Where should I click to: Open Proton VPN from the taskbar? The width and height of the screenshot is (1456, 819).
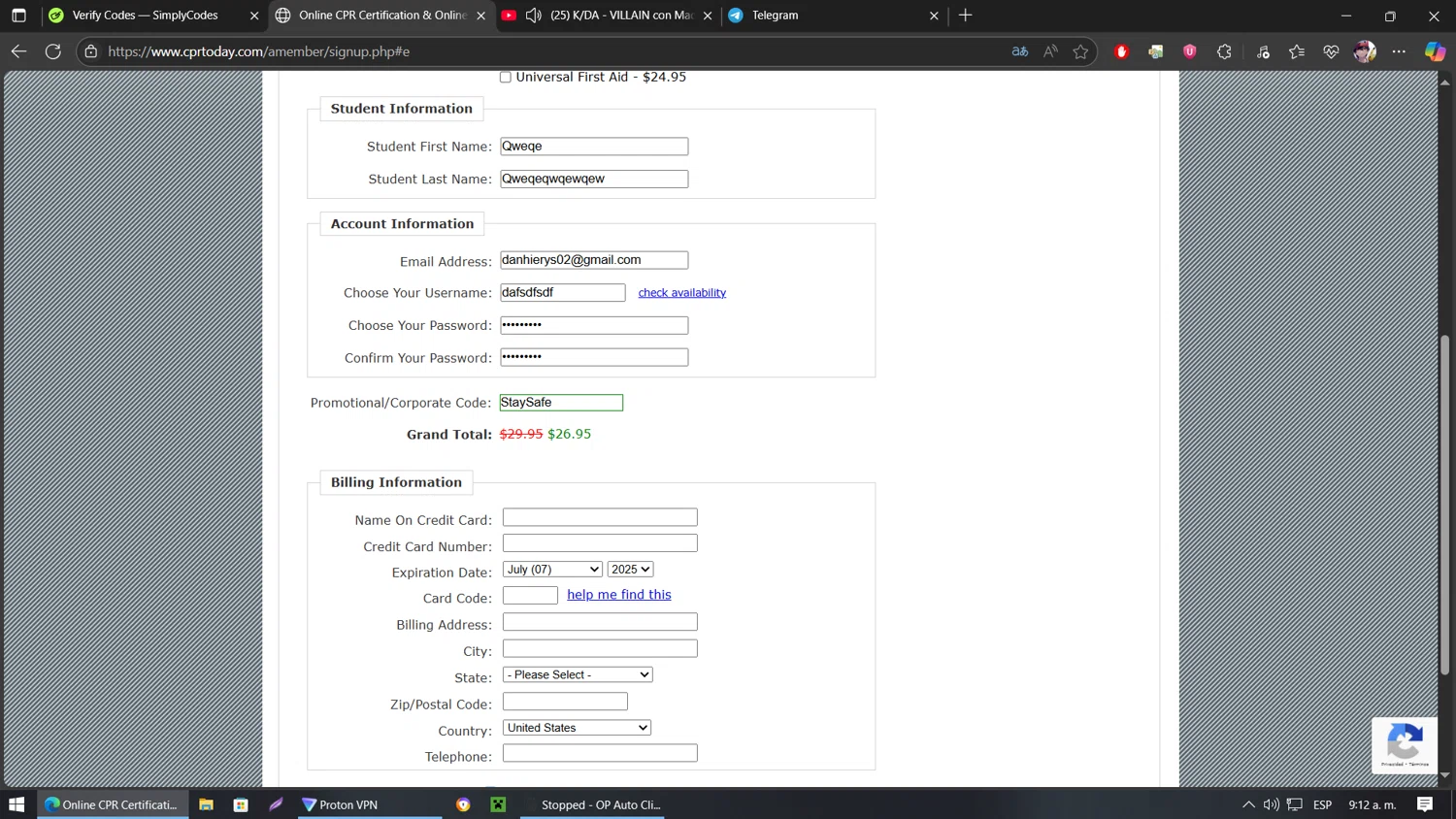tap(370, 804)
